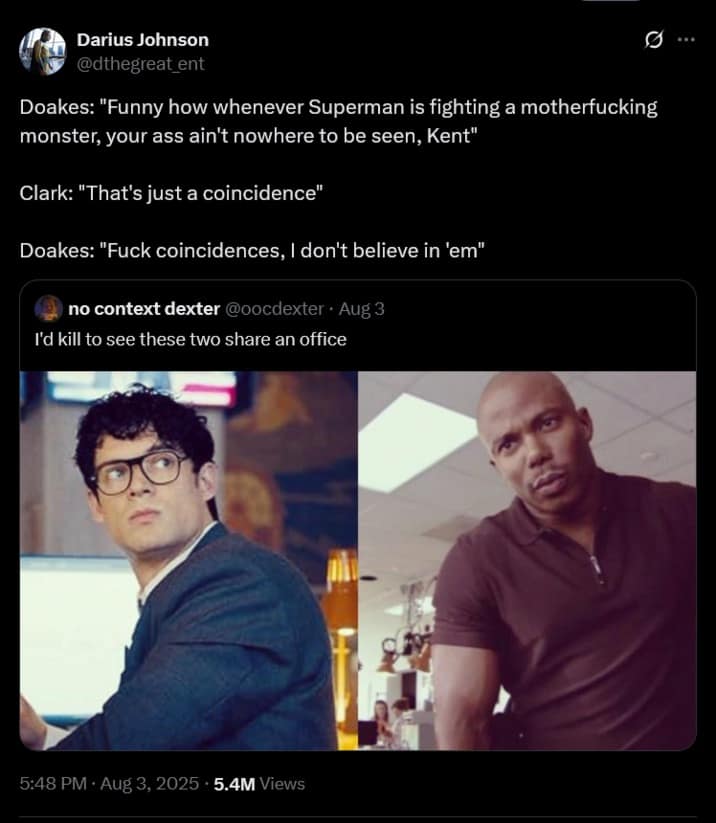Image resolution: width=716 pixels, height=823 pixels.
Task: Click the last Doakes line ending "believe in 'em"
Action: tap(252, 249)
